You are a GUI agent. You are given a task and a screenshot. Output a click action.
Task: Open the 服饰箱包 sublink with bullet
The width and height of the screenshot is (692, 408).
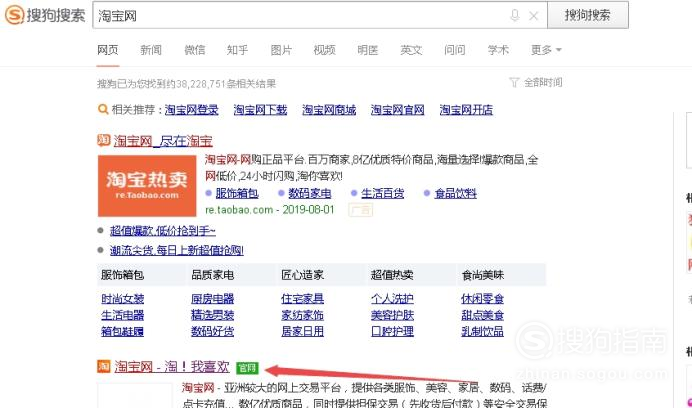tap(237, 193)
